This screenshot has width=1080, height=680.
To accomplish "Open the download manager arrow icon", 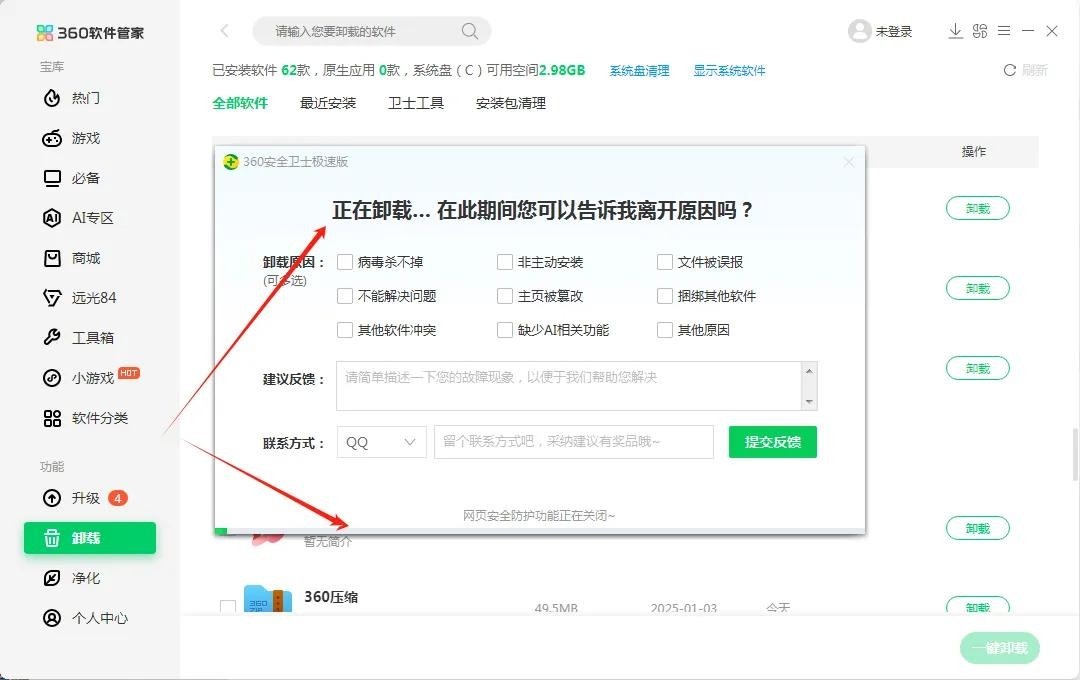I will pos(955,31).
